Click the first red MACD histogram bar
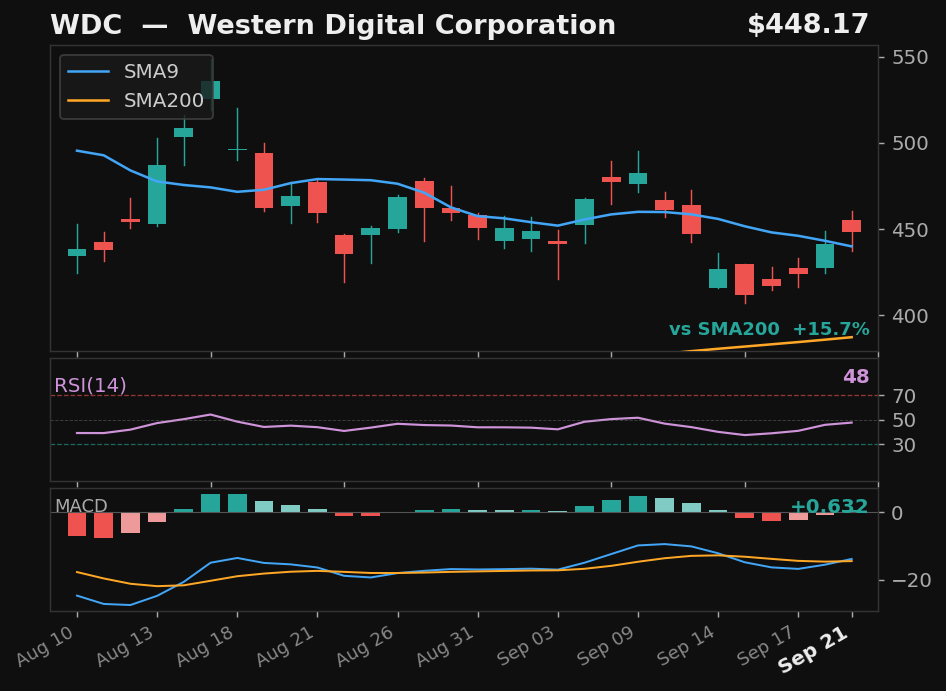946x691 pixels. tap(77, 524)
